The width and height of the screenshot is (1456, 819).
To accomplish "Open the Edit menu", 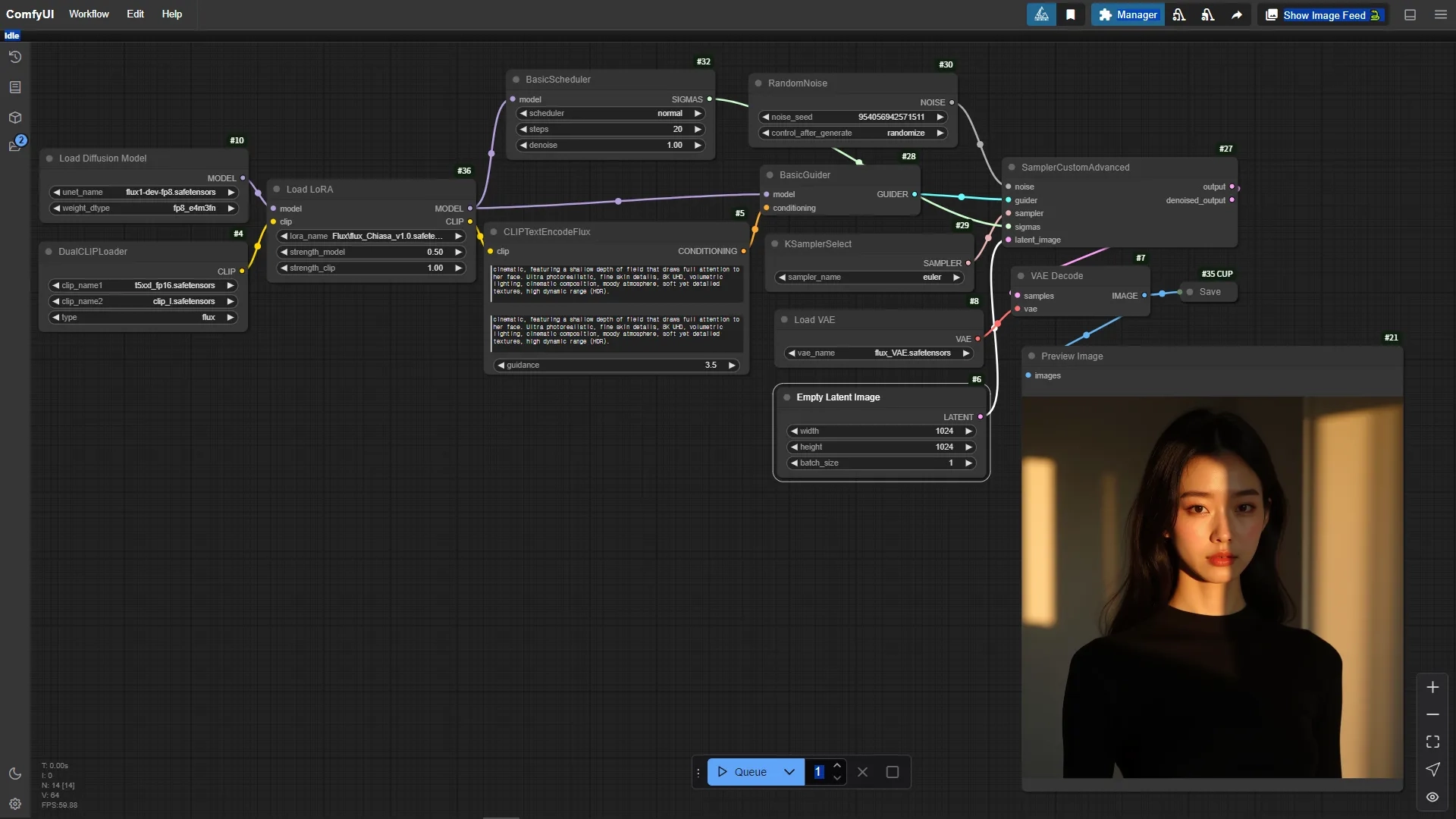I will point(135,14).
